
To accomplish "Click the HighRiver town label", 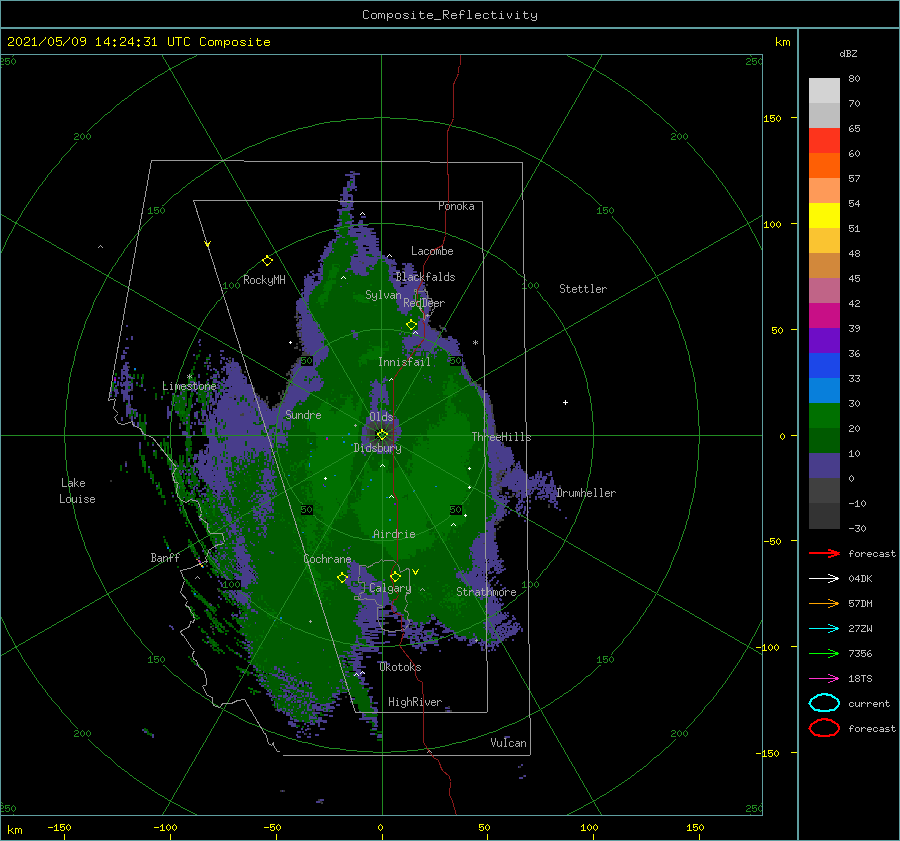I will [x=414, y=702].
